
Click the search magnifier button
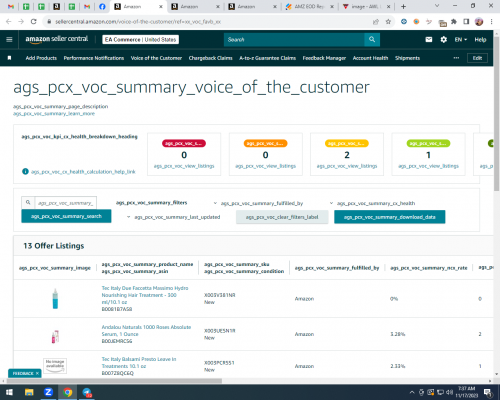click(372, 40)
